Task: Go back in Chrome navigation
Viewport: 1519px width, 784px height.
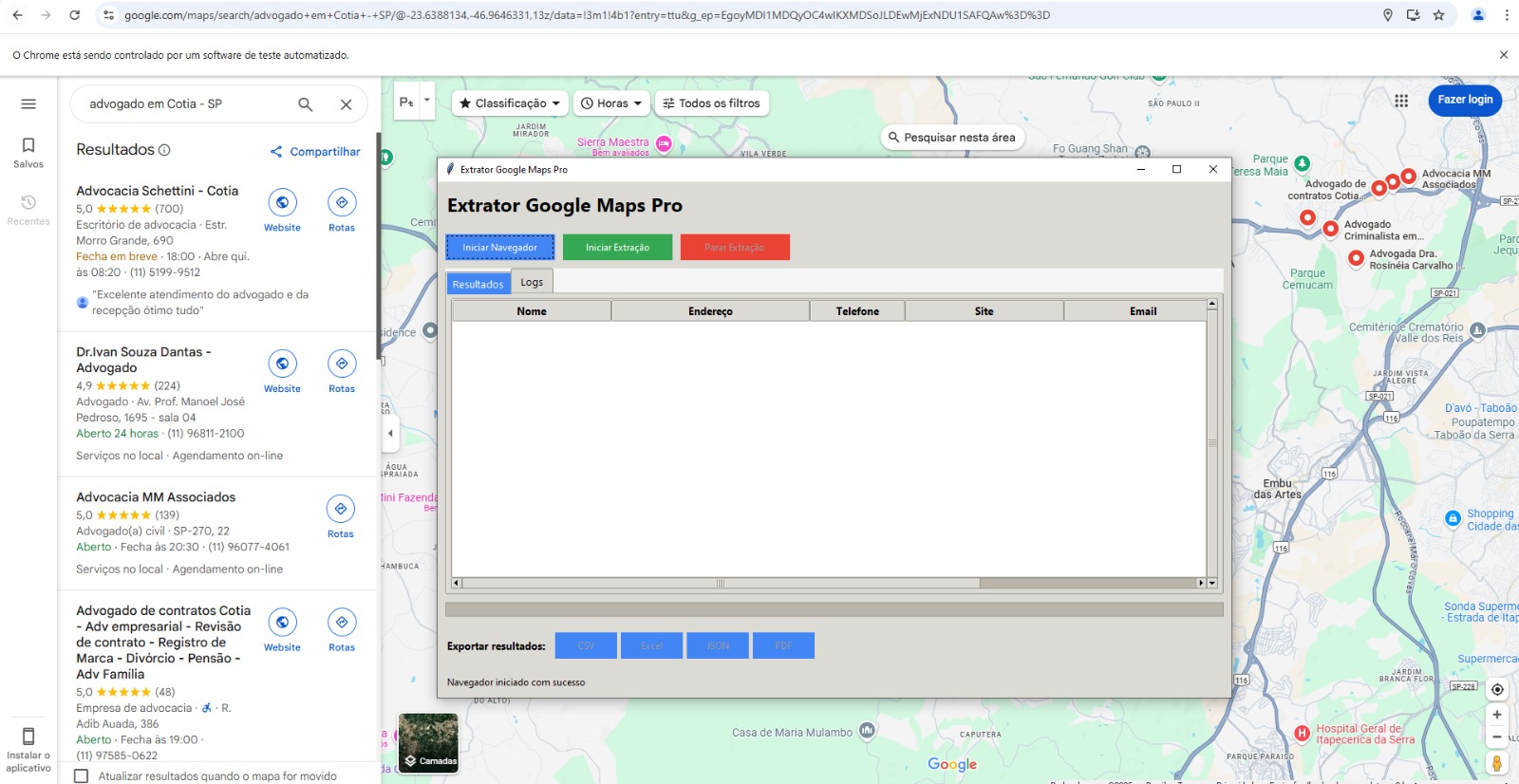Action: pos(17,15)
